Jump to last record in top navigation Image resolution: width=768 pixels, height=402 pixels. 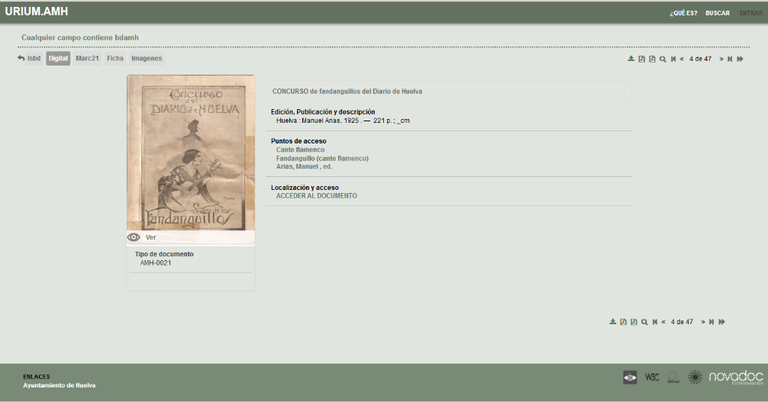tap(730, 59)
